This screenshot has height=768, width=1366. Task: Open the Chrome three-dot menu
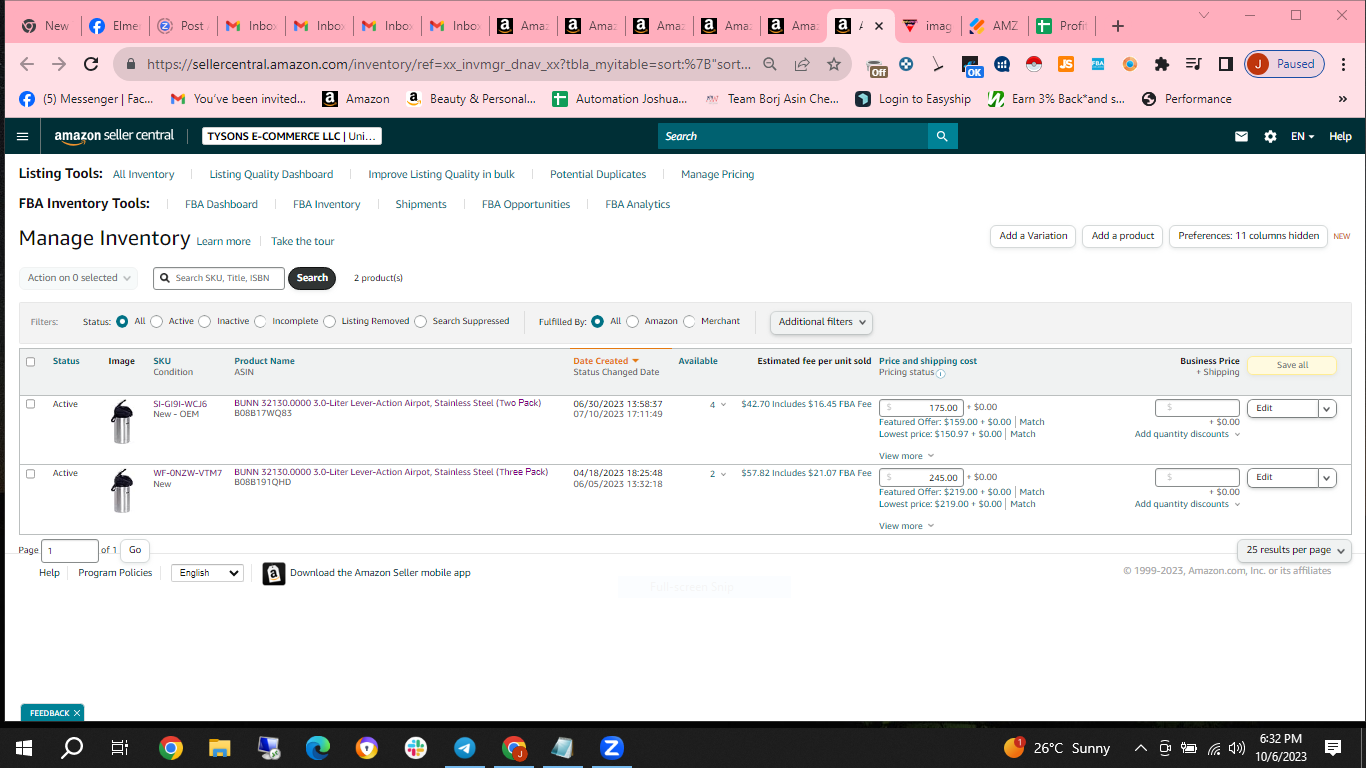point(1344,64)
